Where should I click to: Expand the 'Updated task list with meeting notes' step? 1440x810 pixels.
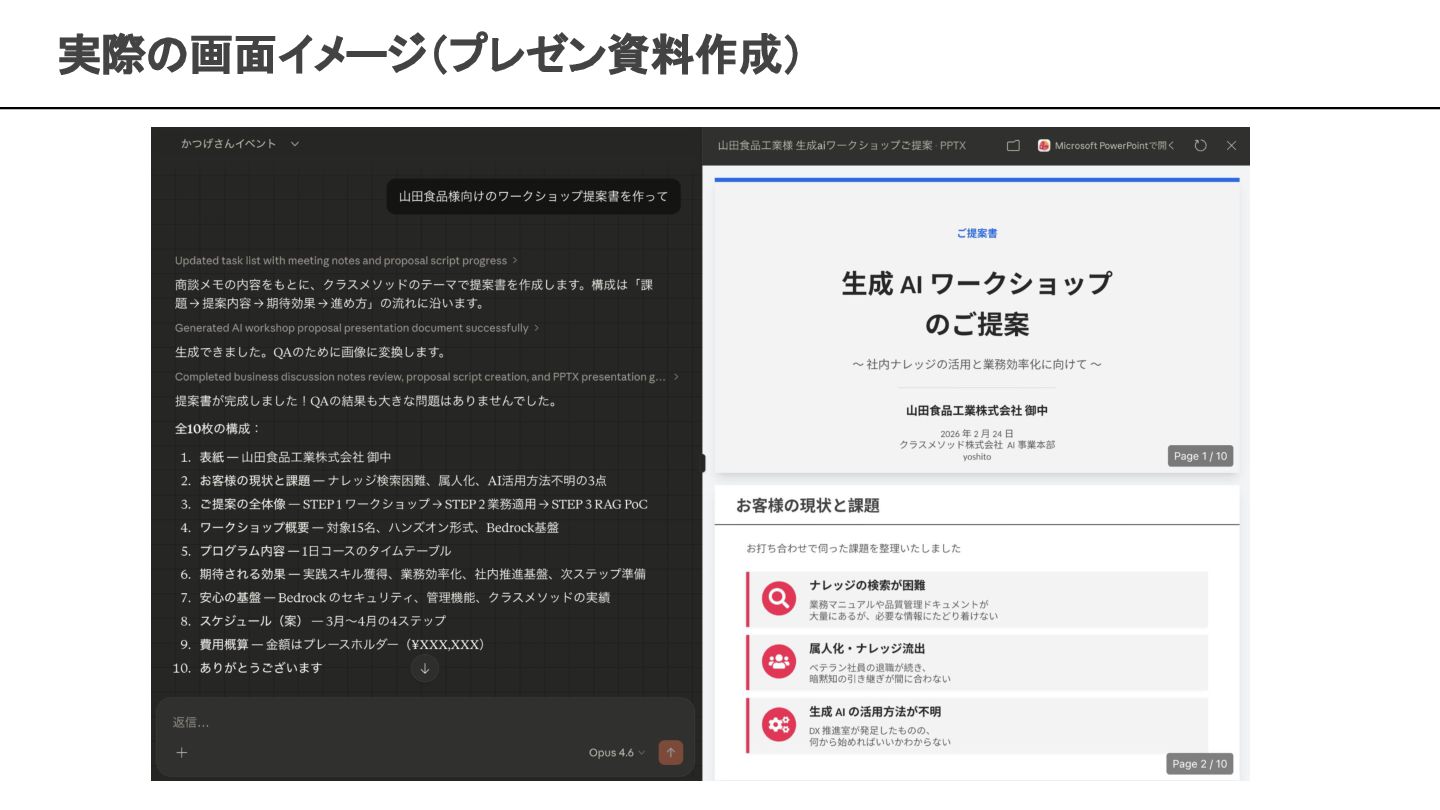point(346,261)
